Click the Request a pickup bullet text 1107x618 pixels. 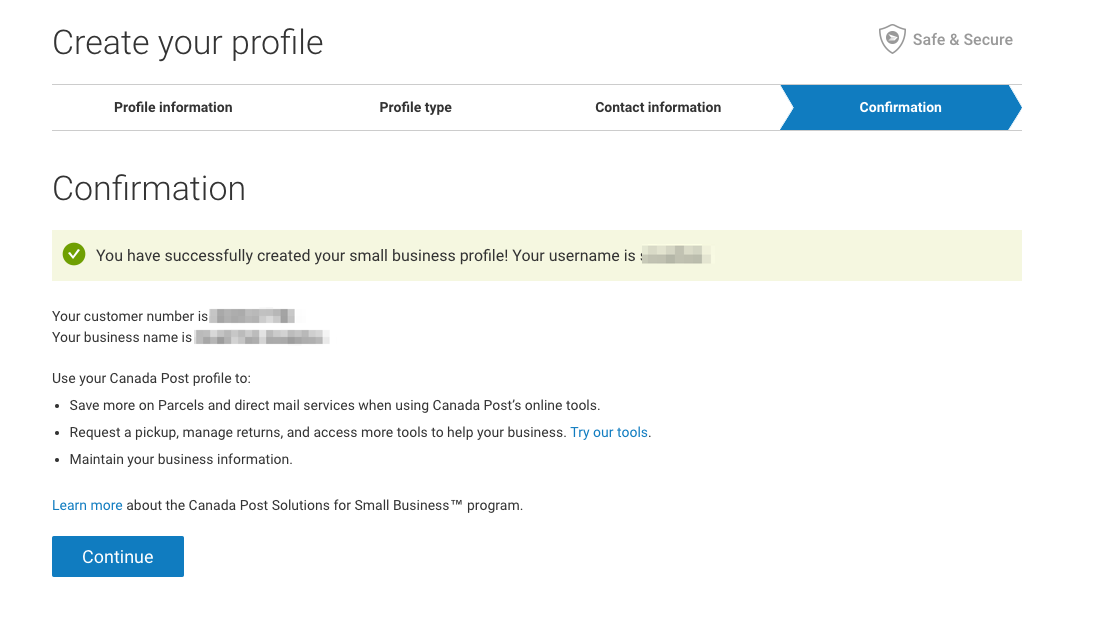318,432
